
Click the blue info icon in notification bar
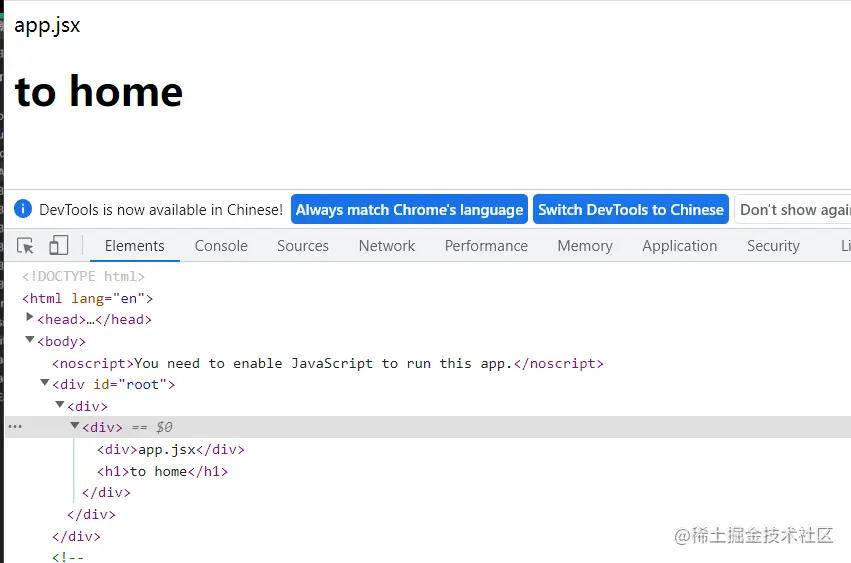coord(23,208)
